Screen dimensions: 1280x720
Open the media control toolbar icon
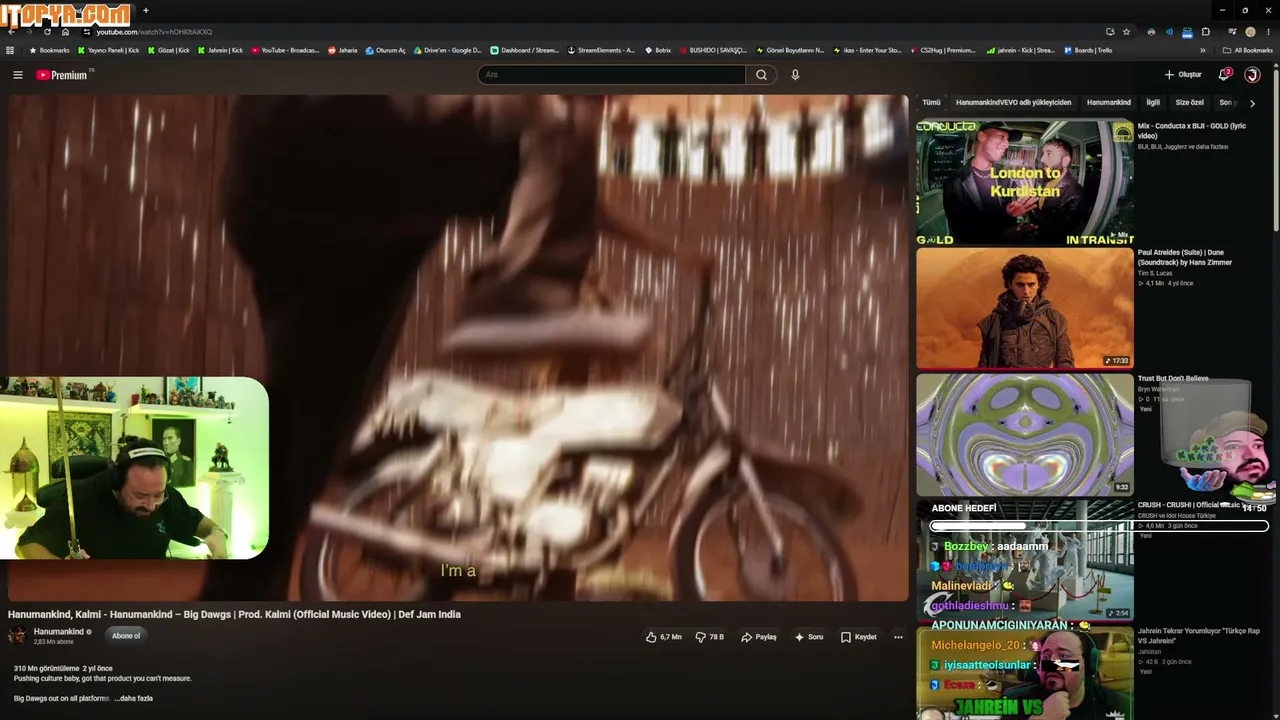click(x=1232, y=32)
